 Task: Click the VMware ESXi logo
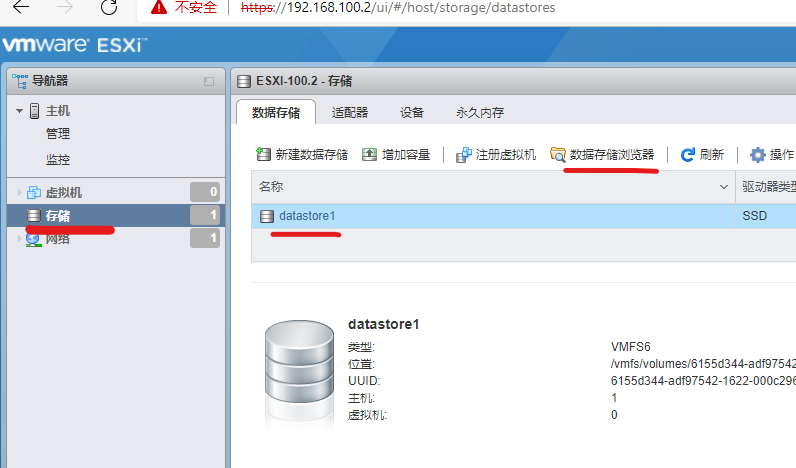pos(74,45)
